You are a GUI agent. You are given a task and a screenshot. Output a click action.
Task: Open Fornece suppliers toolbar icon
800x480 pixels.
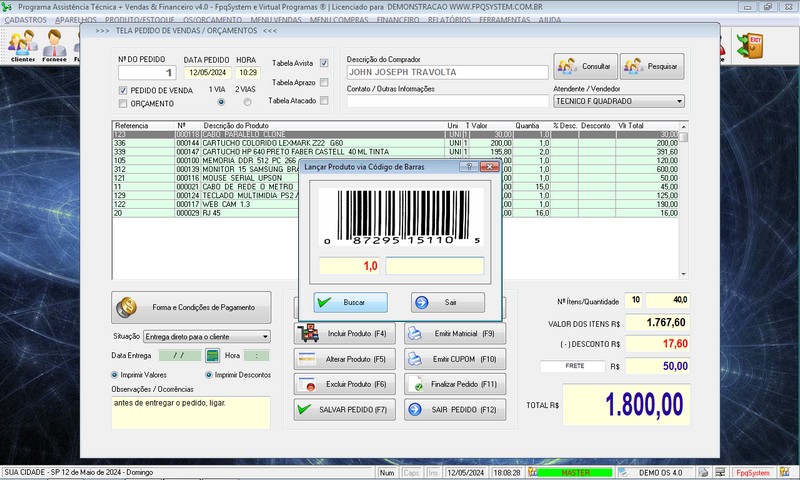[55, 45]
